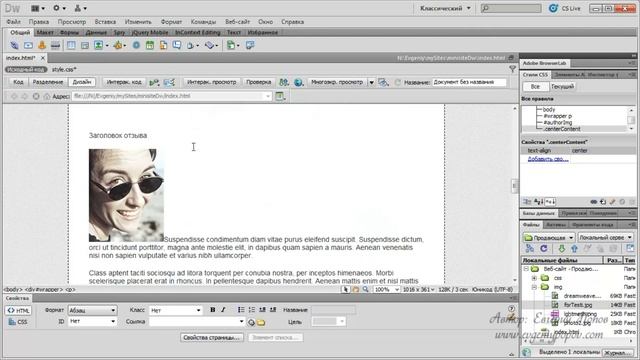Expand the css folder in Files tree
This screenshot has width=640, height=360.
534,278
